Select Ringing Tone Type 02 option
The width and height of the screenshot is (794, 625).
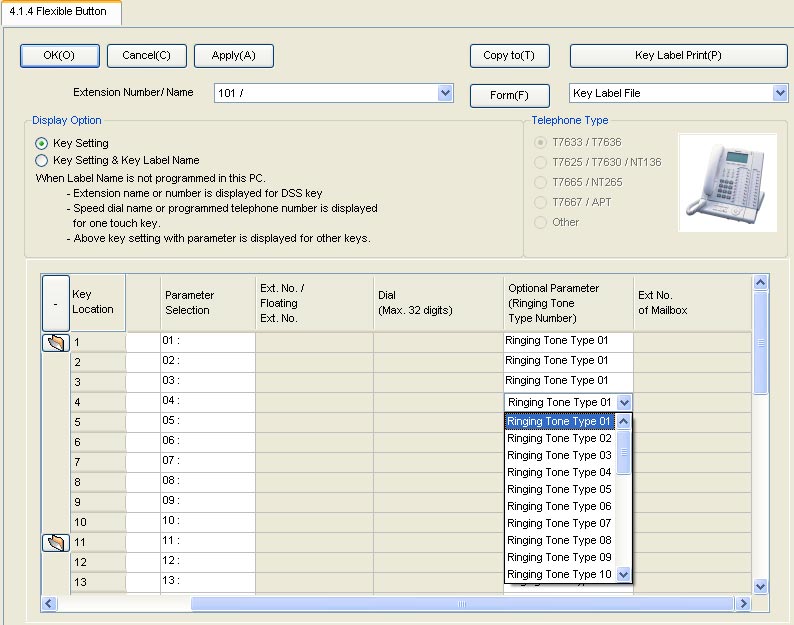559,438
